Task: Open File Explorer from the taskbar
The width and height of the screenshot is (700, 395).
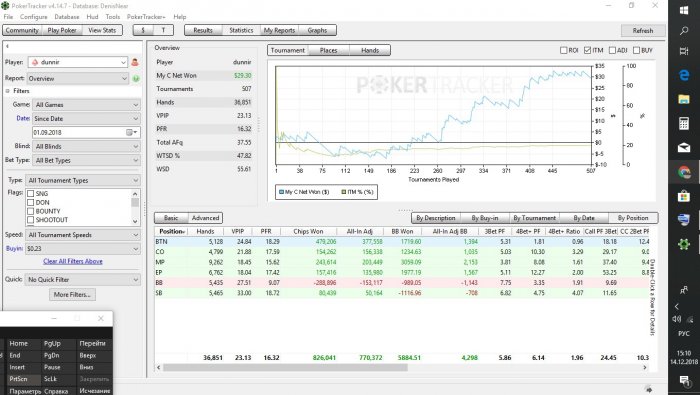Action: click(x=683, y=99)
